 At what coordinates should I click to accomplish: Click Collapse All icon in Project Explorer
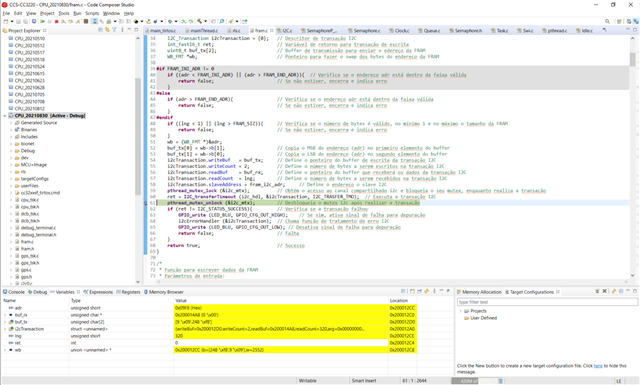(100, 30)
